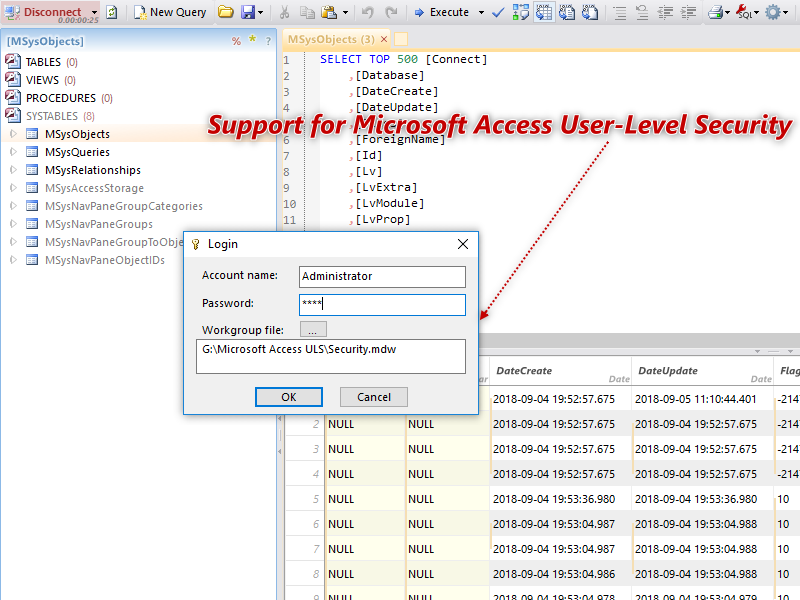Create a New Query
The height and width of the screenshot is (600, 800).
pyautogui.click(x=170, y=12)
